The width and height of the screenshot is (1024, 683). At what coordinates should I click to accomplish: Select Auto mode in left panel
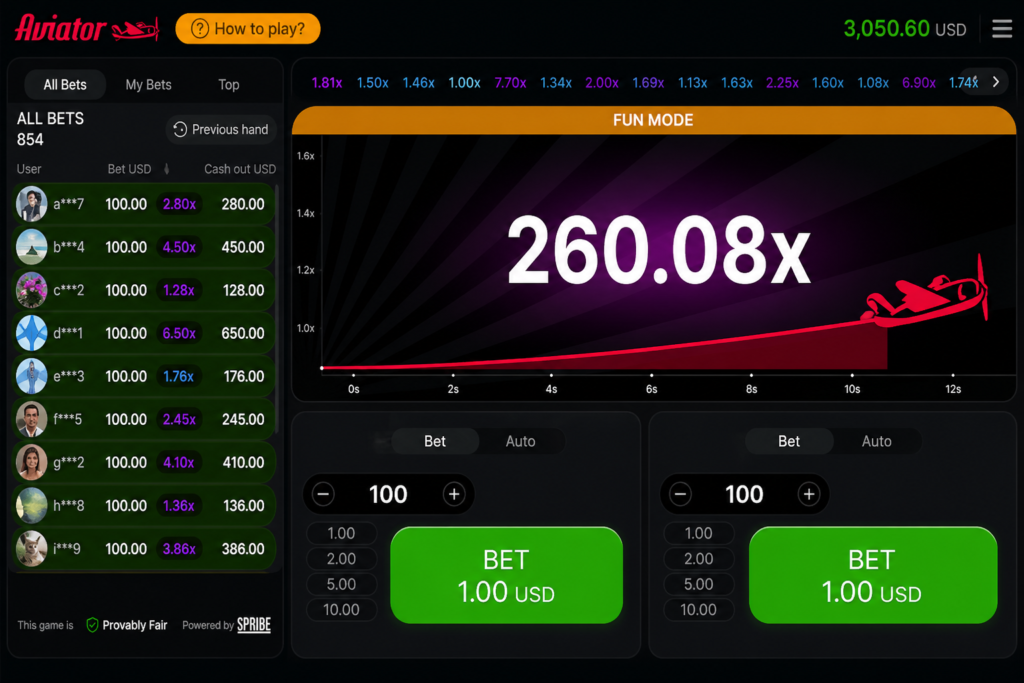(x=520, y=441)
